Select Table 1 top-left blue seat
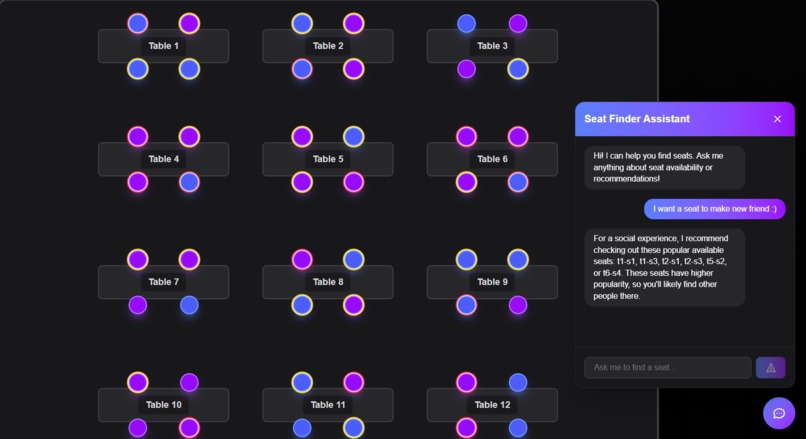Image resolution: width=806 pixels, height=439 pixels. (138, 24)
